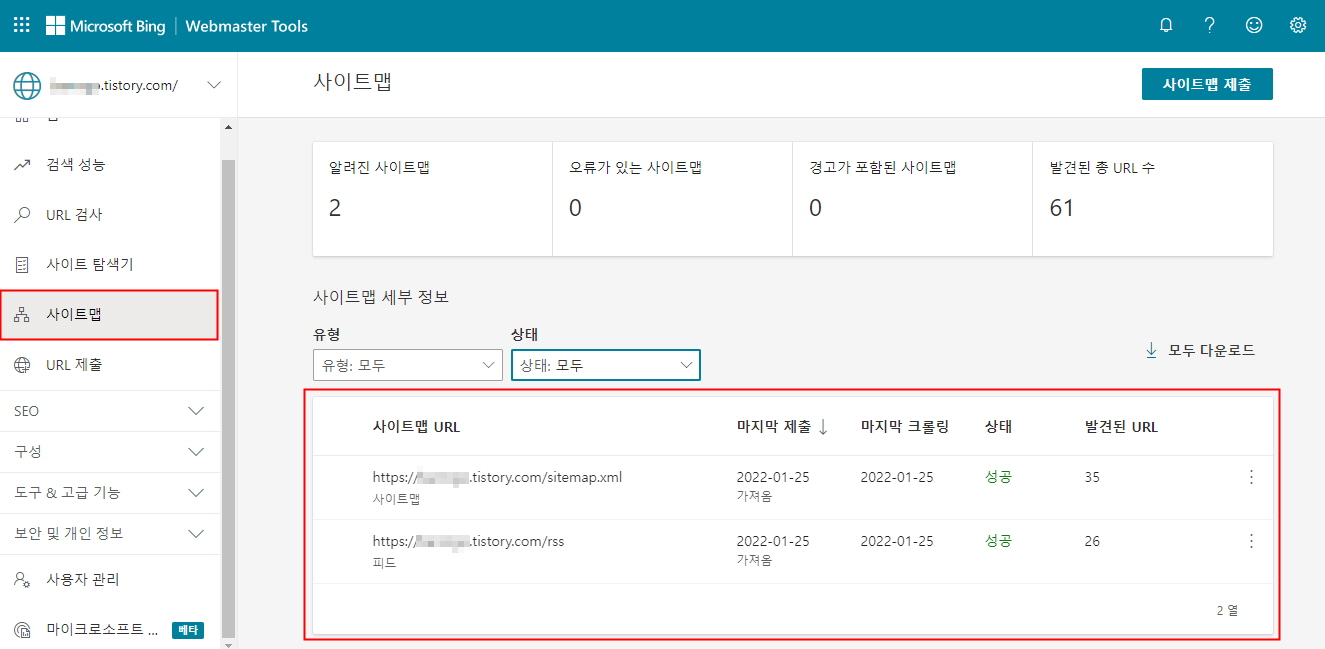Open the help question mark icon
The width and height of the screenshot is (1325, 649).
click(x=1209, y=25)
